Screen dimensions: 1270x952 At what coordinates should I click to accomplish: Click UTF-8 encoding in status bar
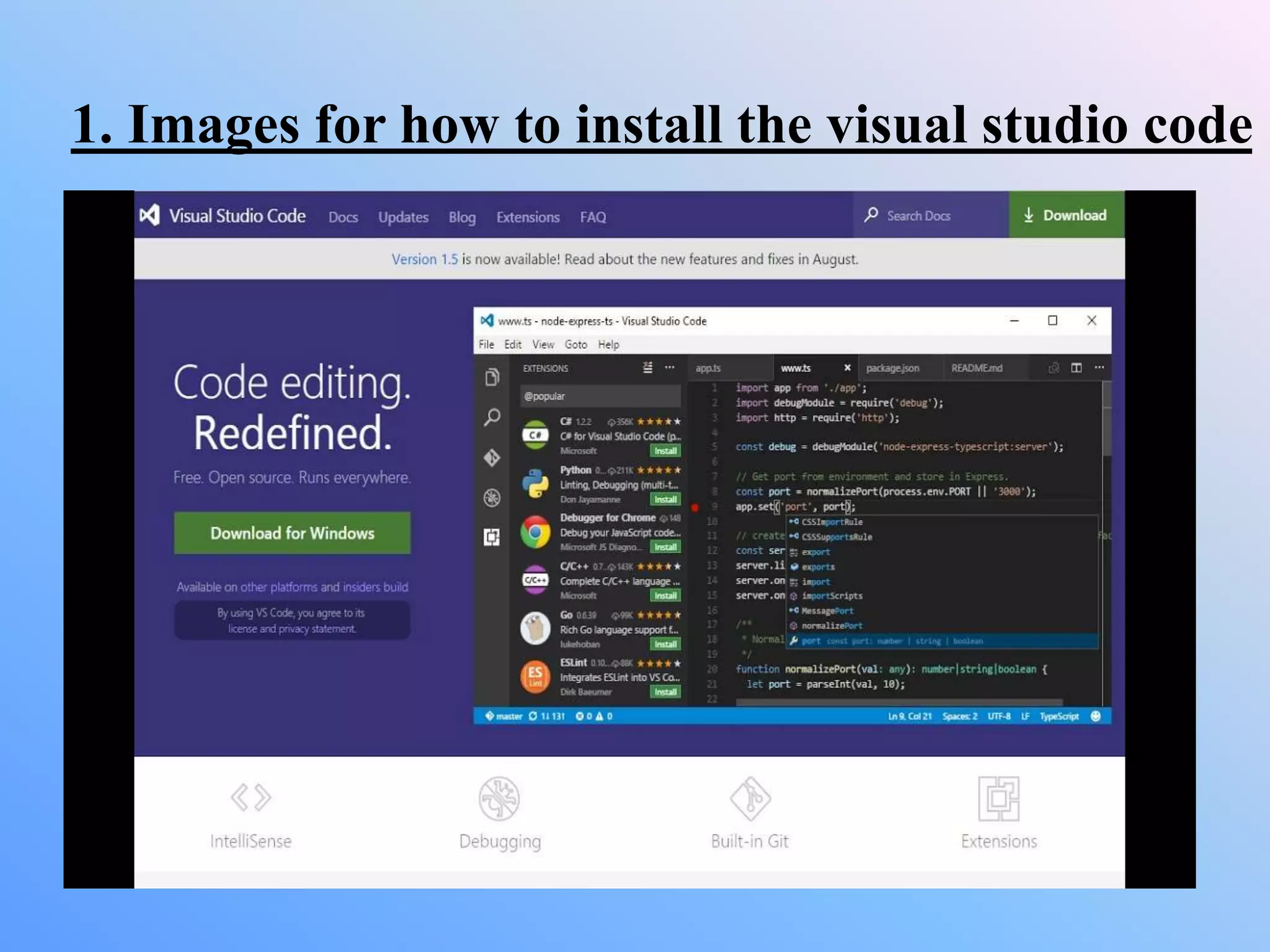[999, 716]
